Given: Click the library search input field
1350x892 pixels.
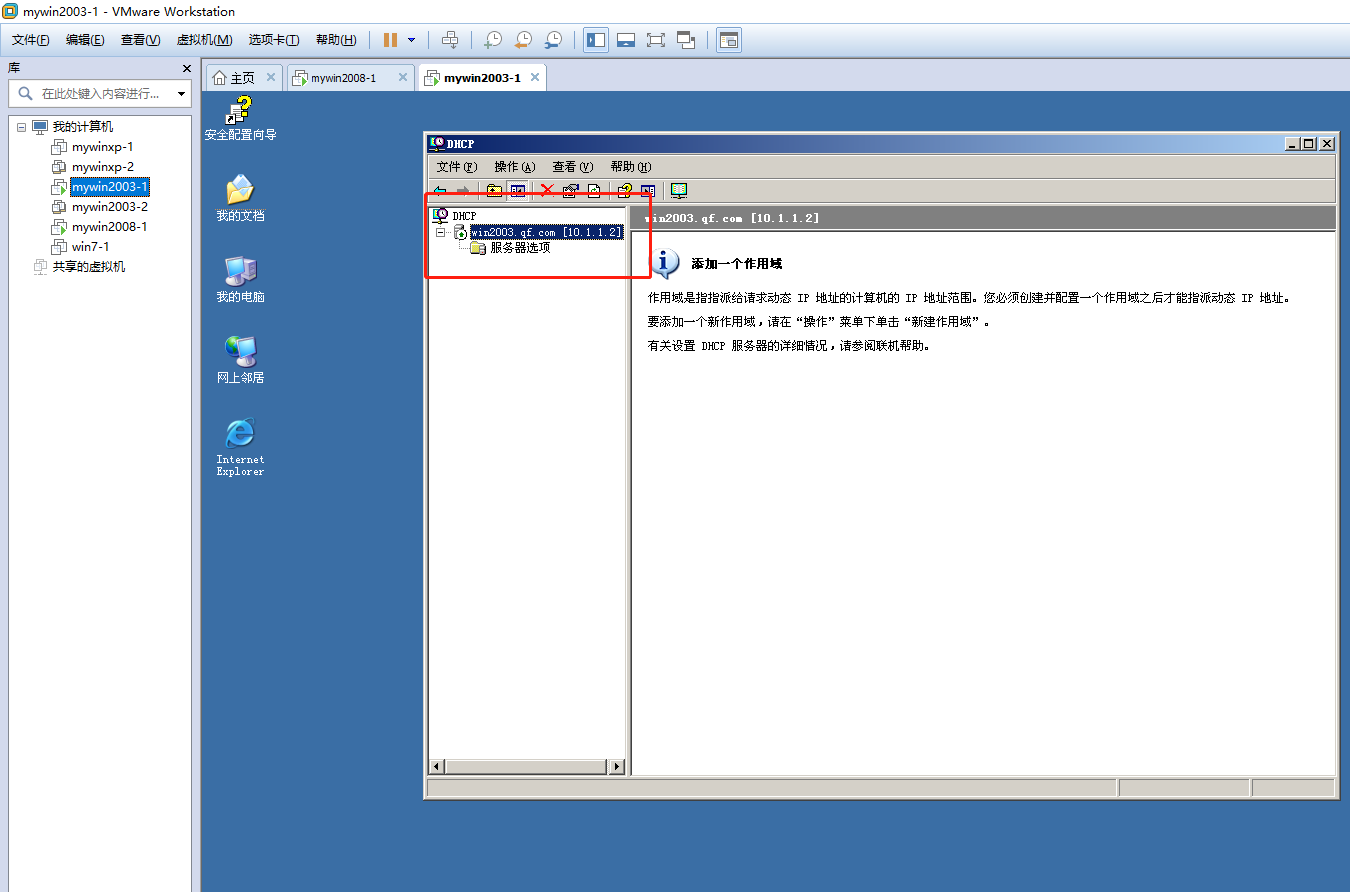Looking at the screenshot, I should pos(98,93).
